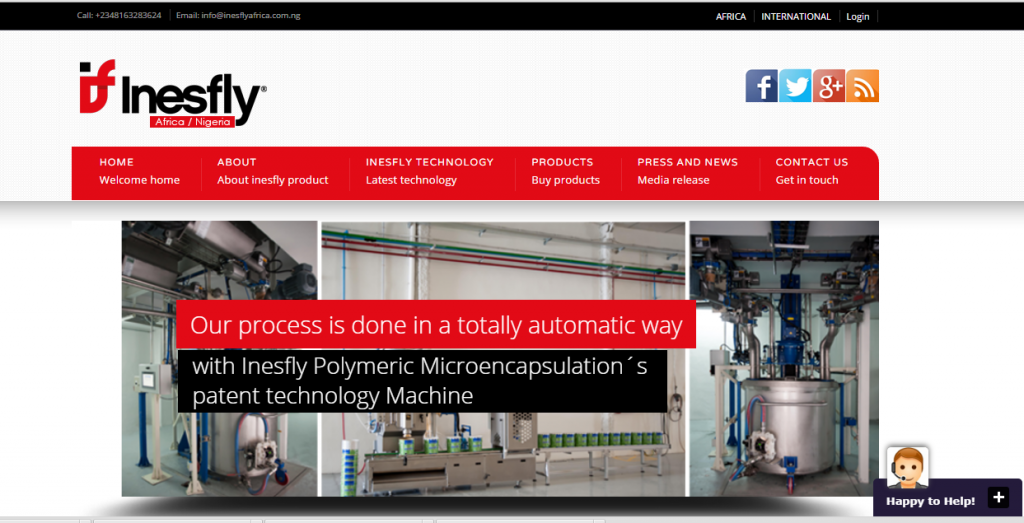The height and width of the screenshot is (523, 1024).
Task: Switch to the Africa site link
Action: click(x=731, y=16)
